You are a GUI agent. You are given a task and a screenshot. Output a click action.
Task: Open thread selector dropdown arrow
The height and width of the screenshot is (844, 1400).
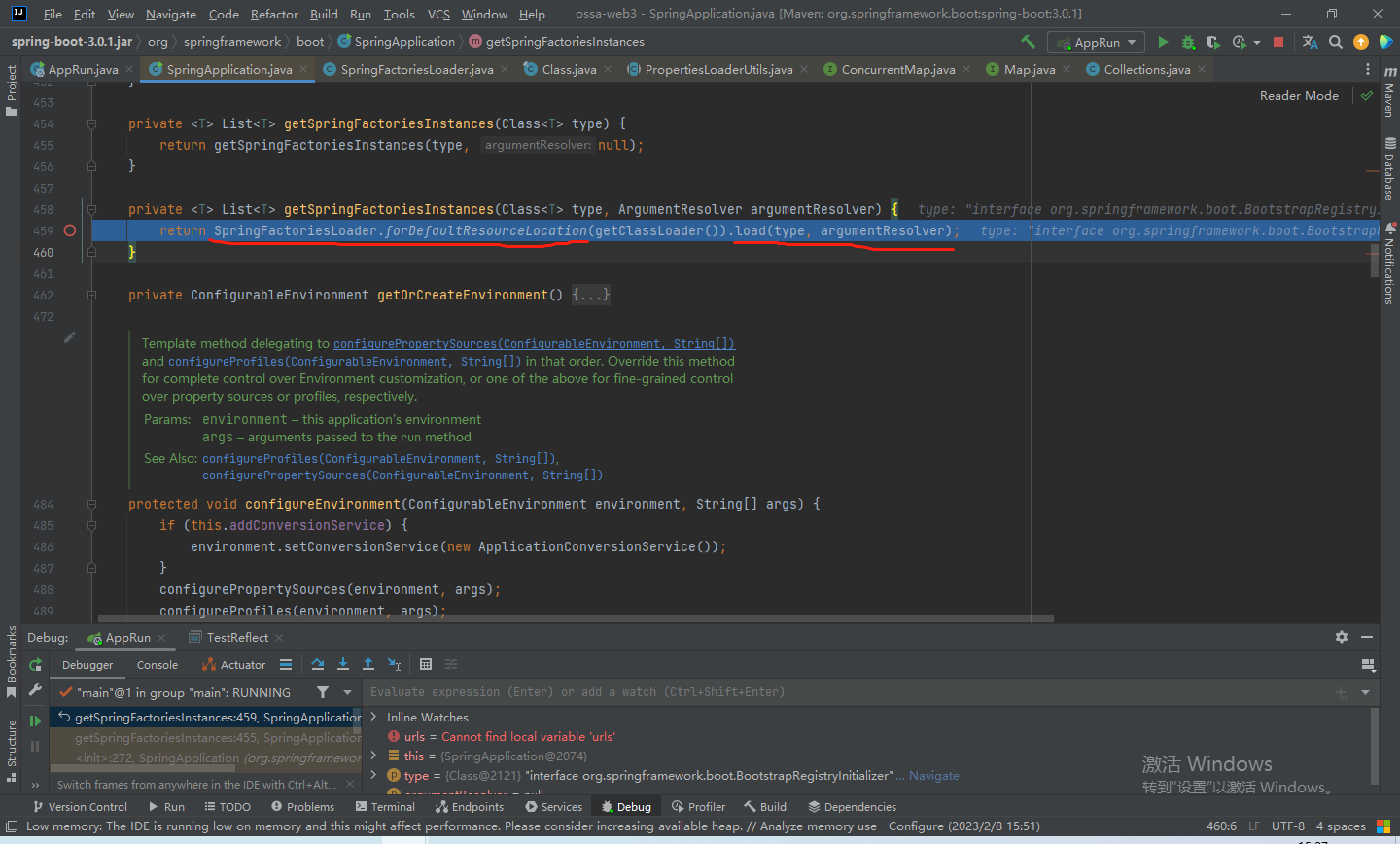coord(347,692)
